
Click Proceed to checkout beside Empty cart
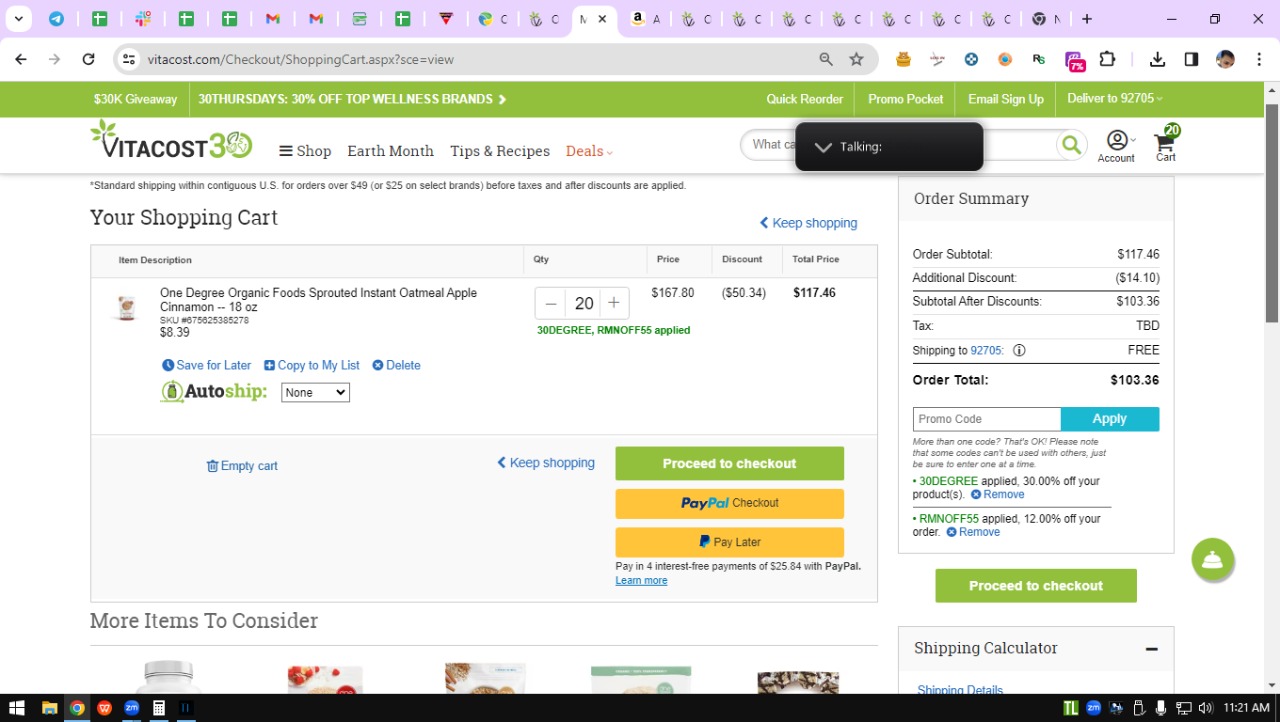click(x=729, y=464)
